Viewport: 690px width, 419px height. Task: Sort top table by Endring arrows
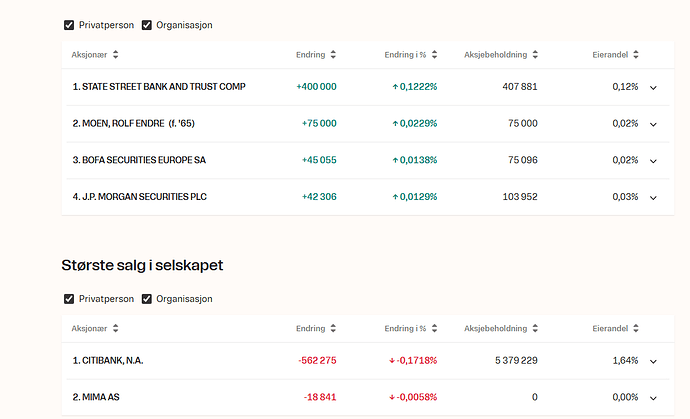[x=333, y=55]
